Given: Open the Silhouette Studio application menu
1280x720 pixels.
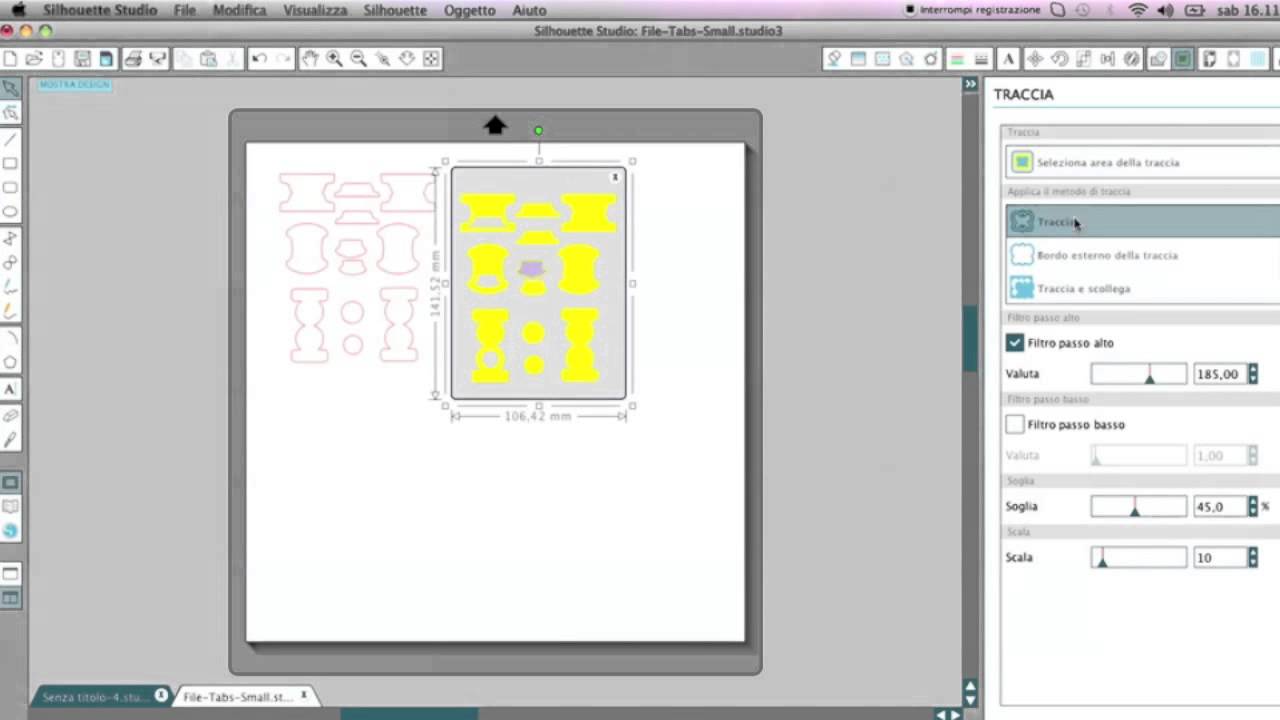Looking at the screenshot, I should coord(100,10).
